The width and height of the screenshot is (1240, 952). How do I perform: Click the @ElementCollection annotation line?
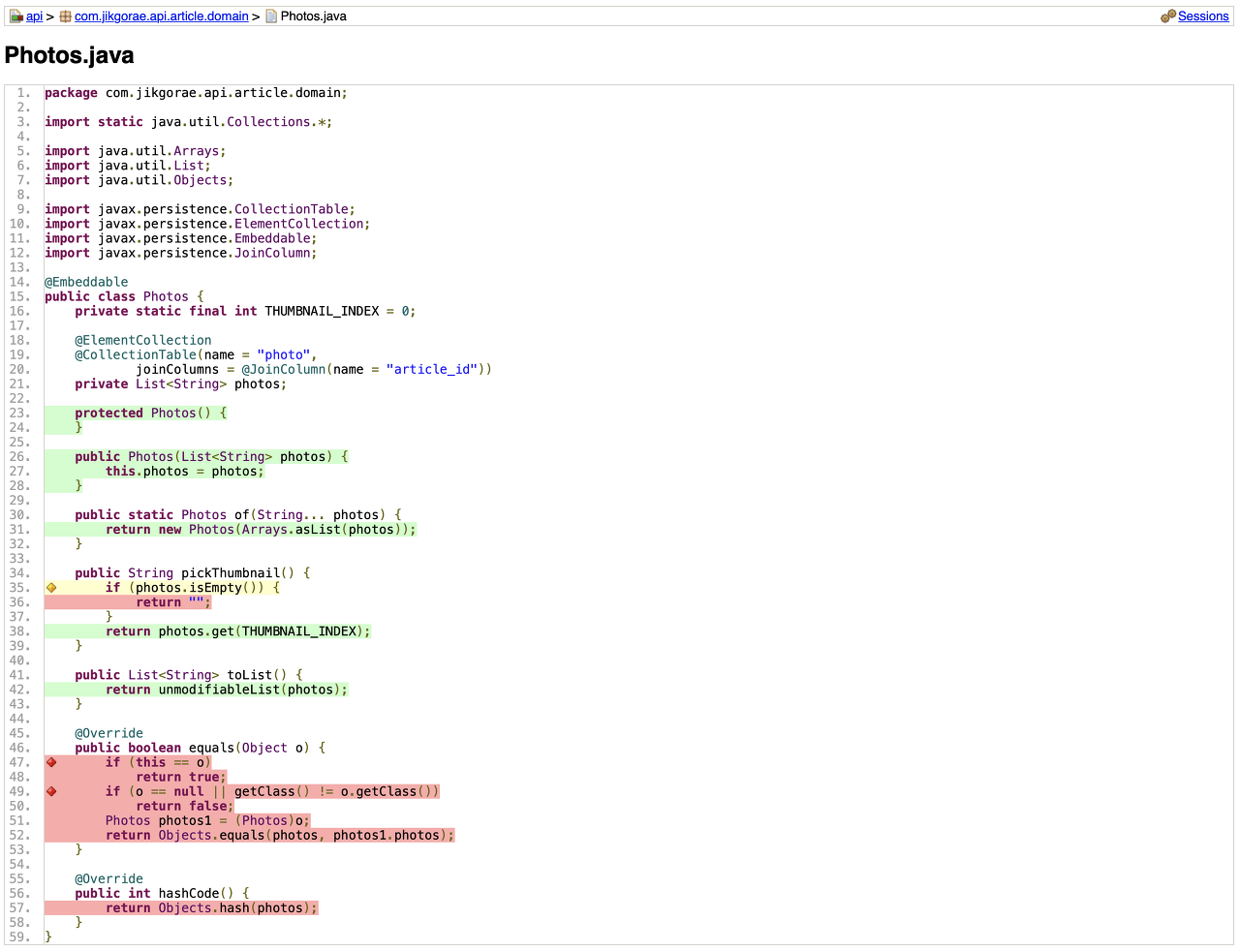143,340
